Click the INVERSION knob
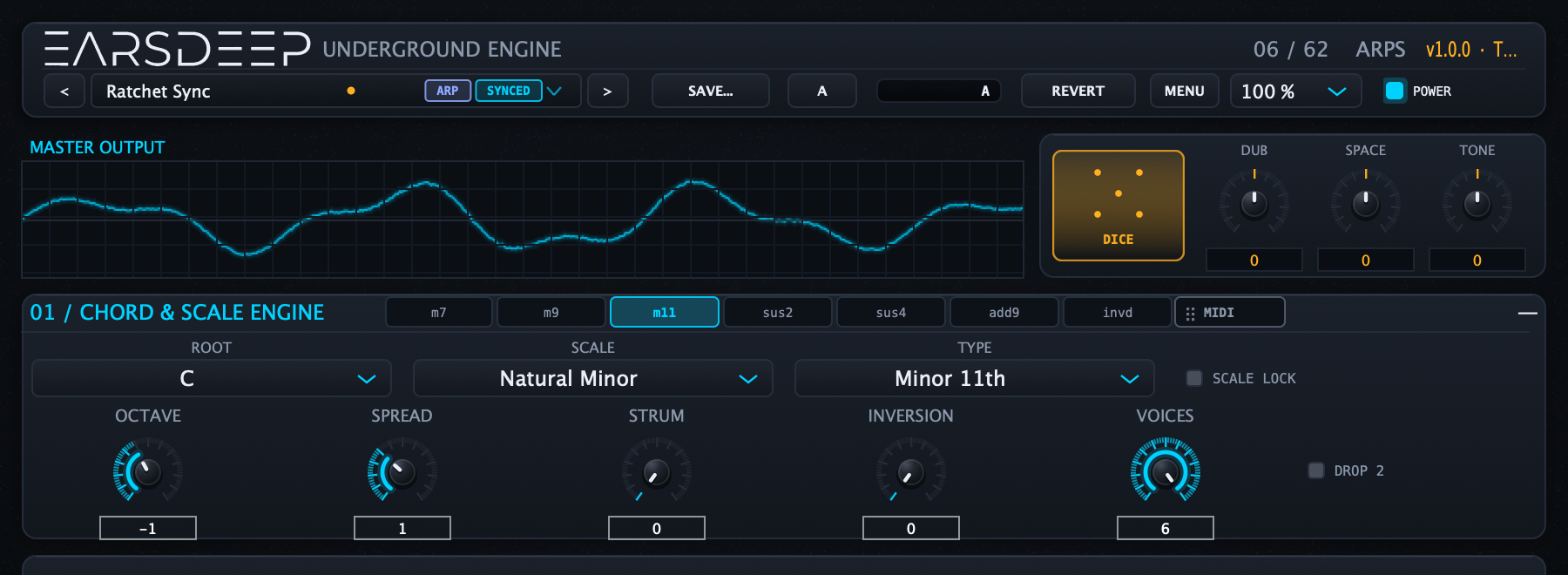Image resolution: width=1568 pixels, height=575 pixels. 911,471
